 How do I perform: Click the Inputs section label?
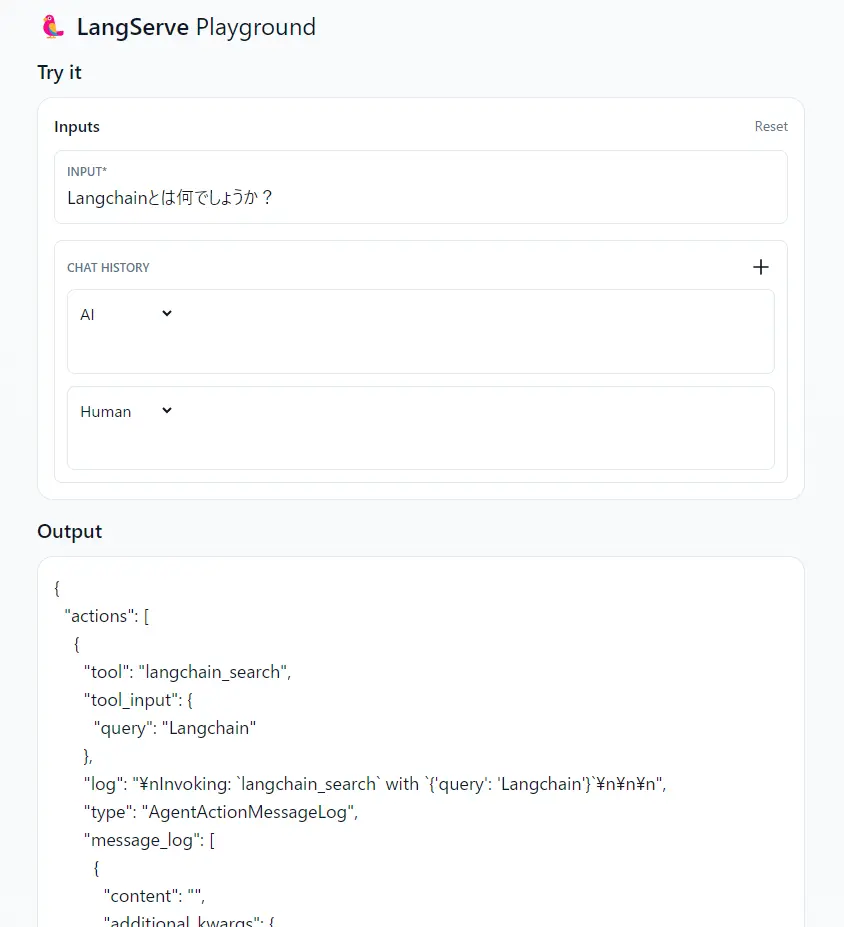click(x=77, y=127)
